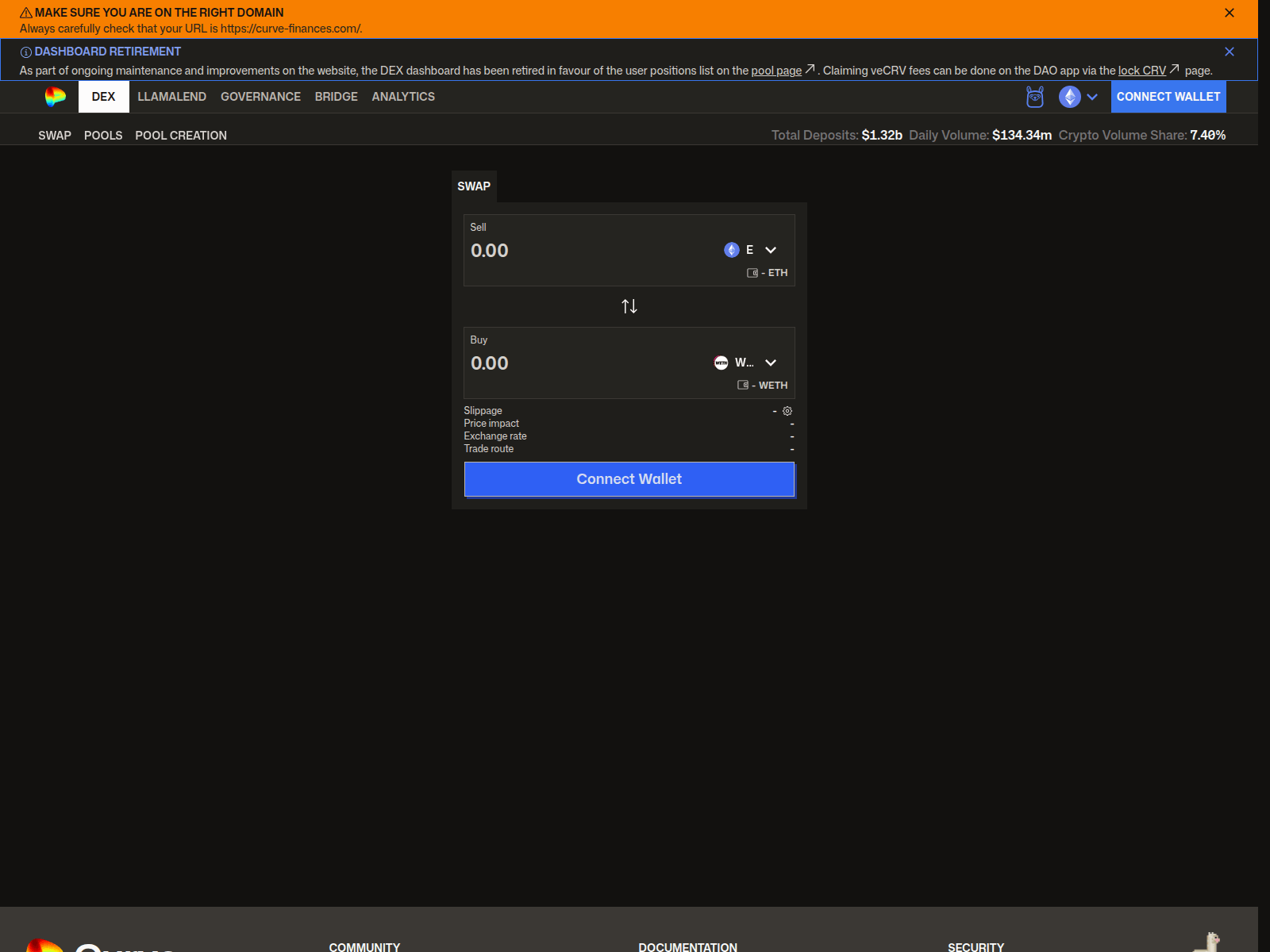Open the POOLS page
The height and width of the screenshot is (952, 1270).
click(x=103, y=136)
